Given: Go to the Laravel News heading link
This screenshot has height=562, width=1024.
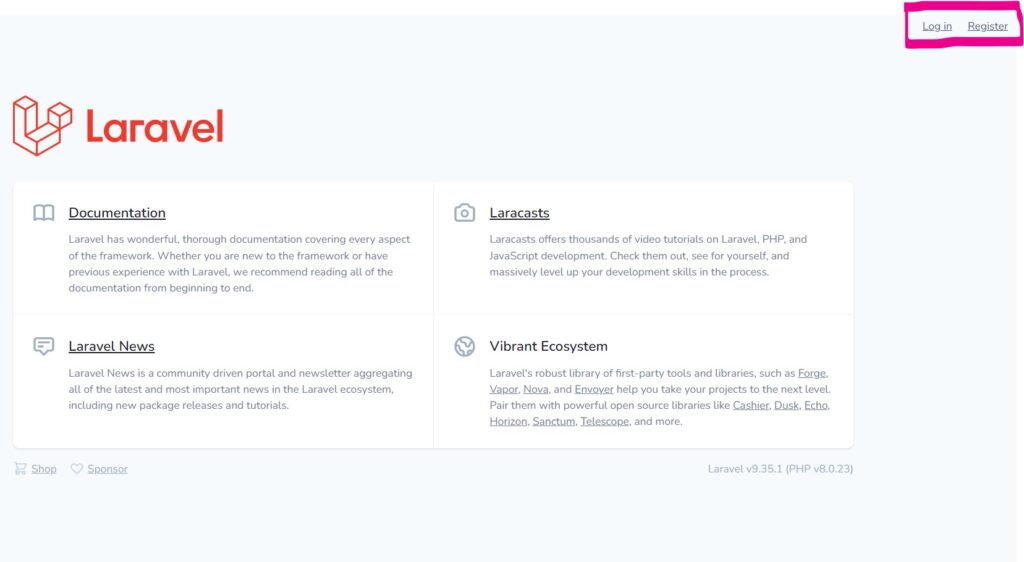Looking at the screenshot, I should click(x=111, y=346).
